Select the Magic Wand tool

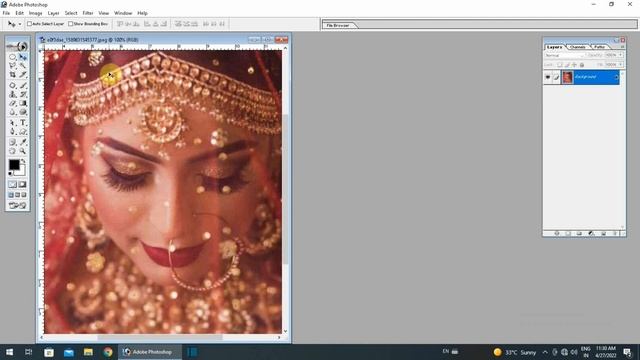pos(23,66)
